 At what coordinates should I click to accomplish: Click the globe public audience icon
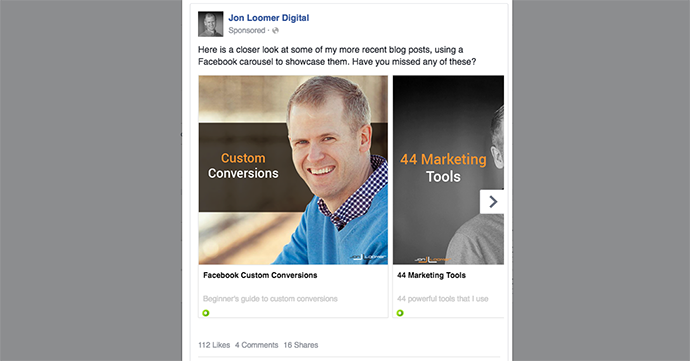tap(275, 30)
